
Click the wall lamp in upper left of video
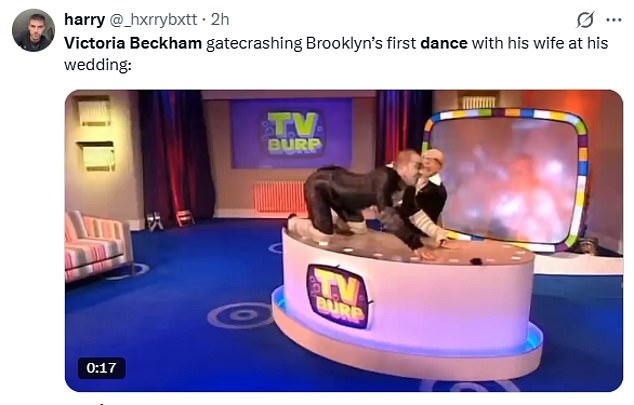[x=95, y=111]
